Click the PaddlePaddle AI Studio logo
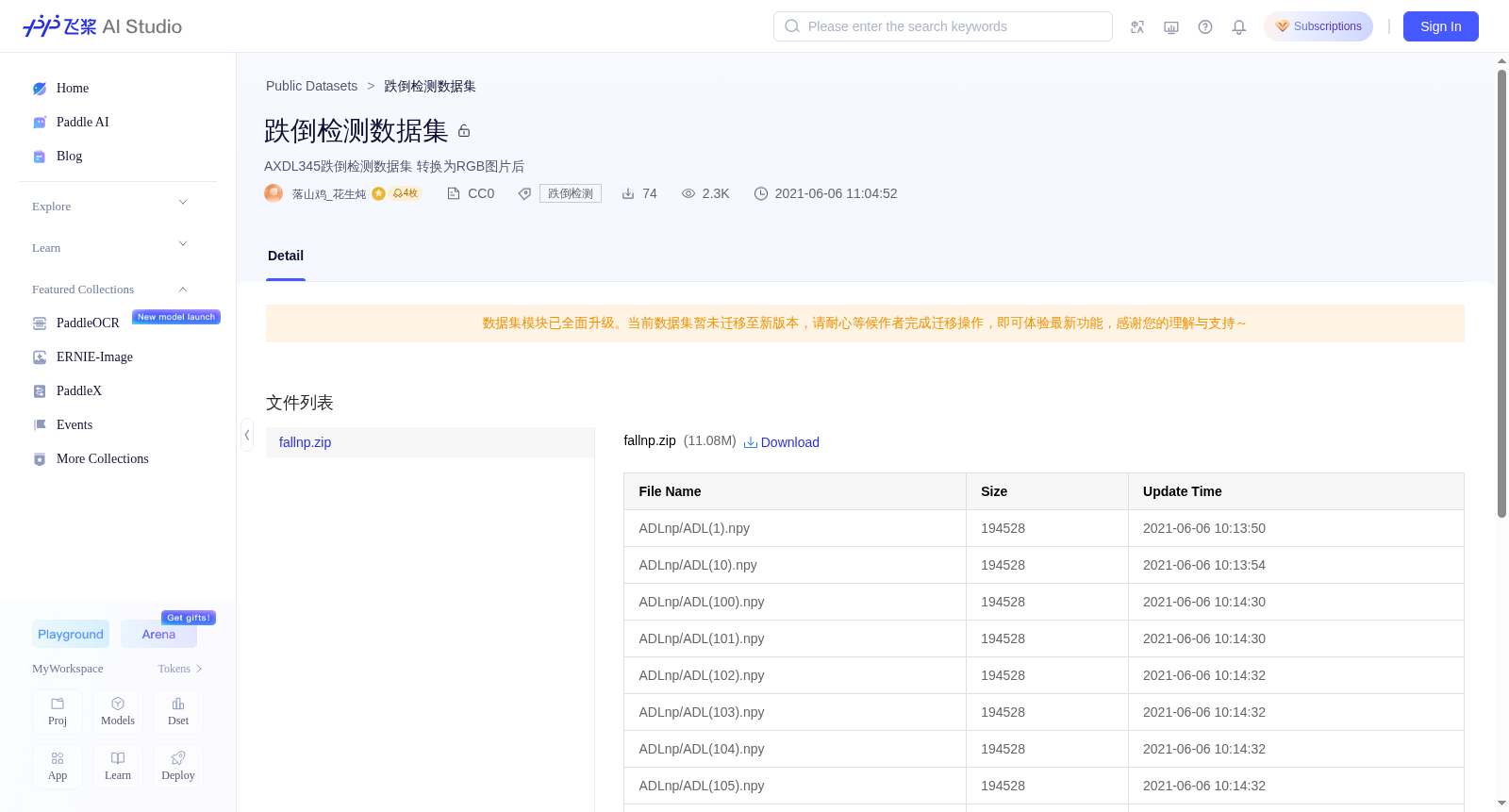This screenshot has height=812, width=1509. (x=102, y=26)
